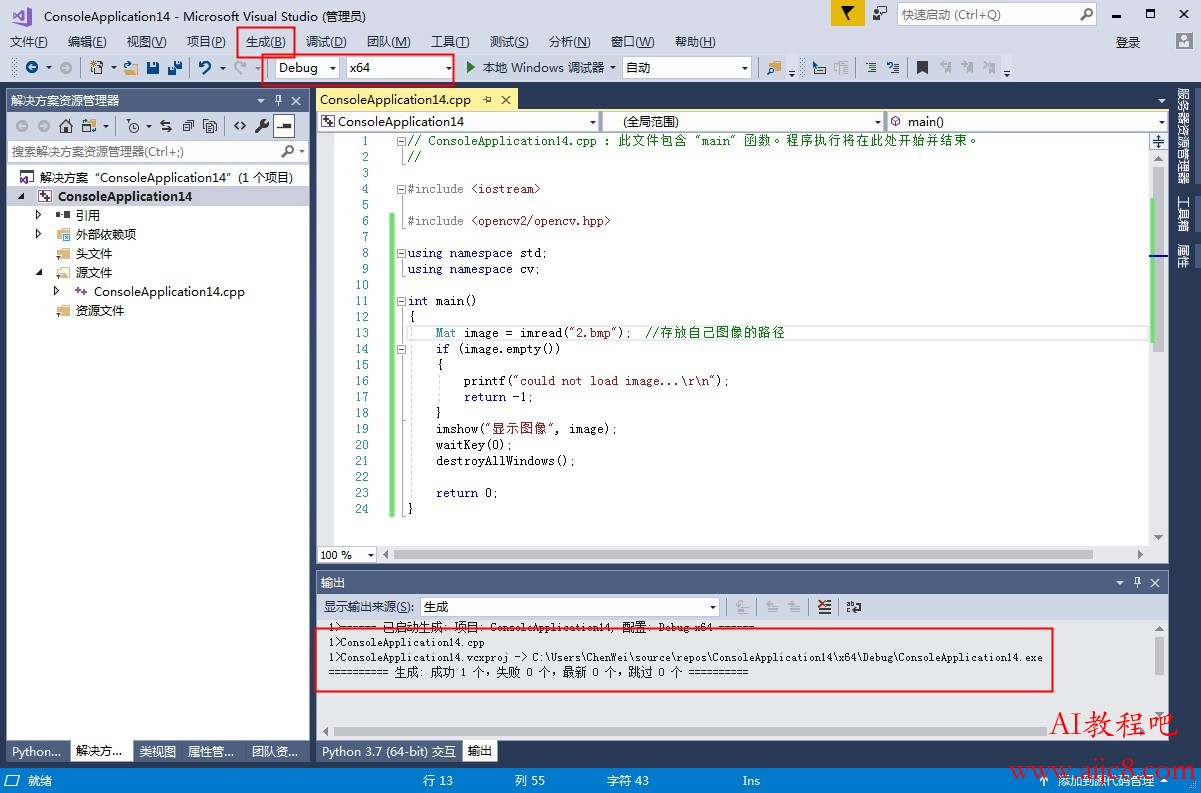This screenshot has height=793, width=1201.
Task: Expand the 外部依赖项 node
Action: [39, 234]
